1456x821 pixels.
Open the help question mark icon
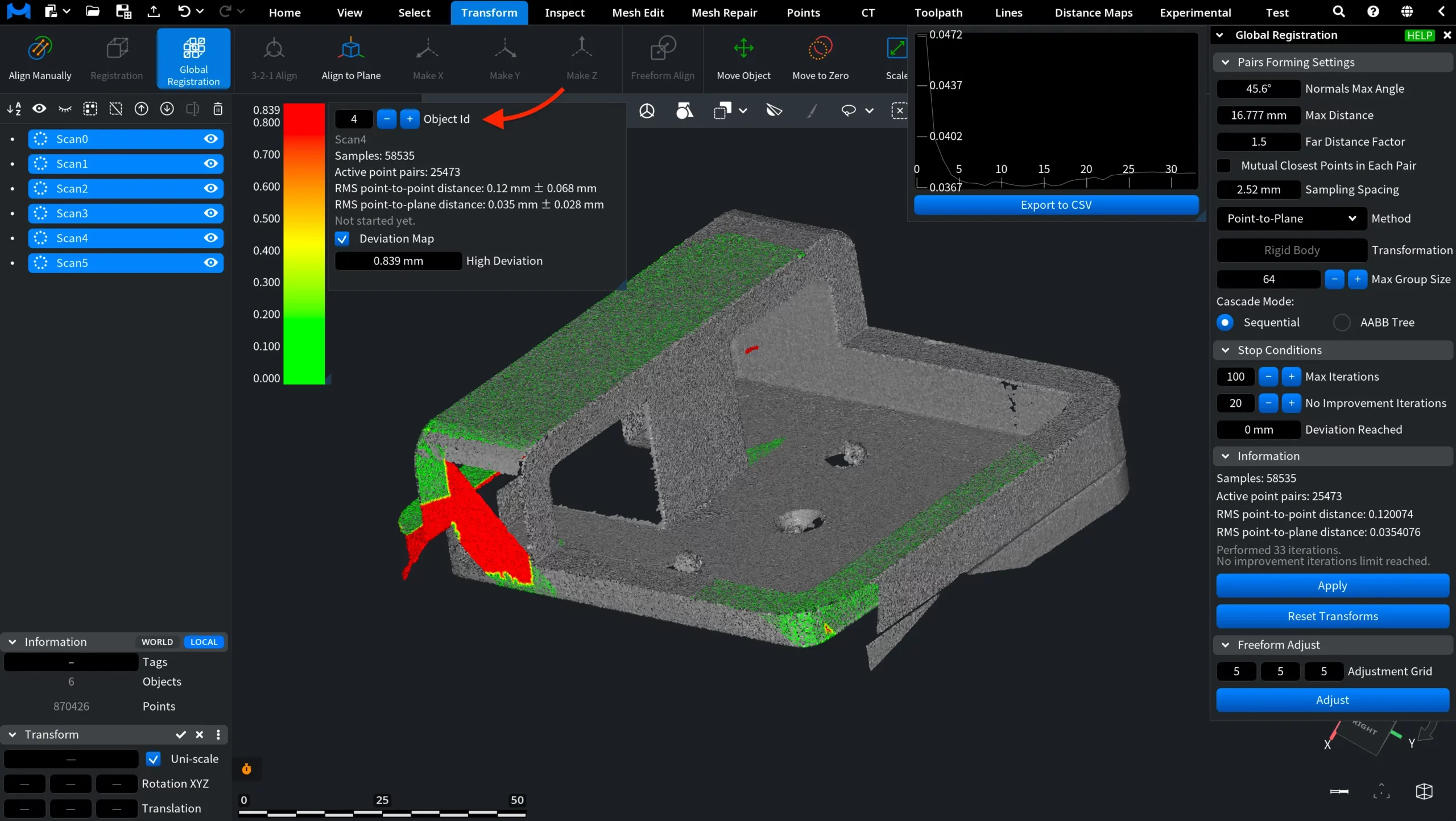pyautogui.click(x=1373, y=11)
